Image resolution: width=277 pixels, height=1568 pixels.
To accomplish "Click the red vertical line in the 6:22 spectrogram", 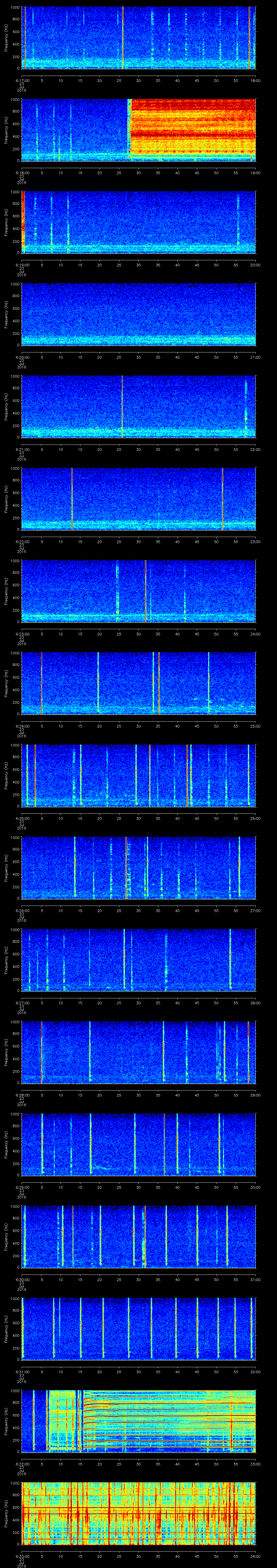I will [x=72, y=499].
